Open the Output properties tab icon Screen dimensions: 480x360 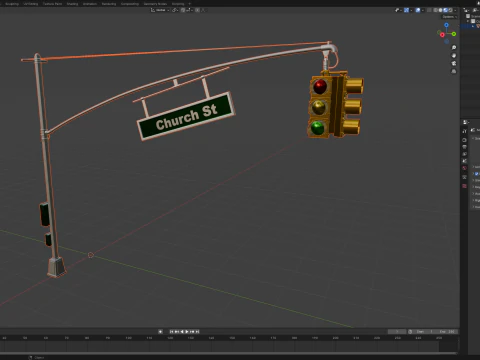[x=464, y=147]
